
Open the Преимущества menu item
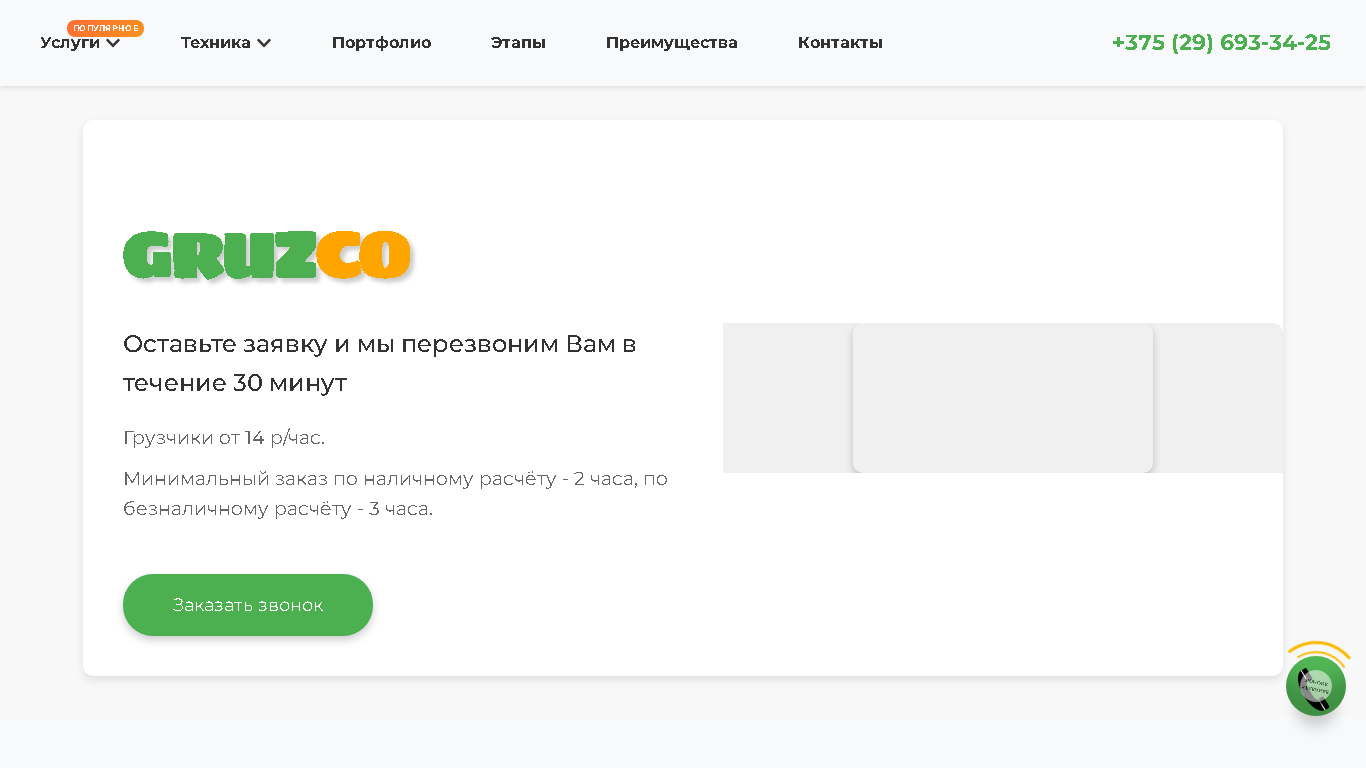672,42
